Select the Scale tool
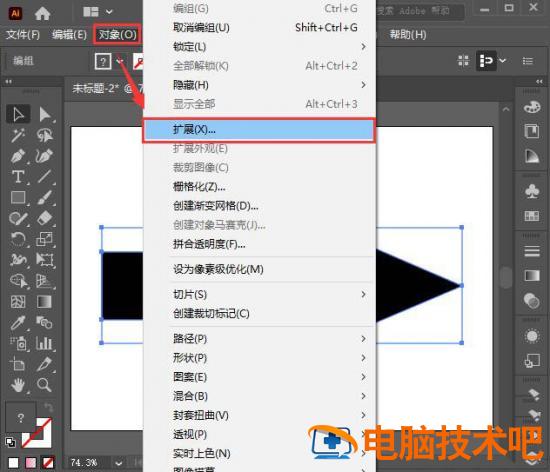The height and width of the screenshot is (472, 550). (45, 239)
